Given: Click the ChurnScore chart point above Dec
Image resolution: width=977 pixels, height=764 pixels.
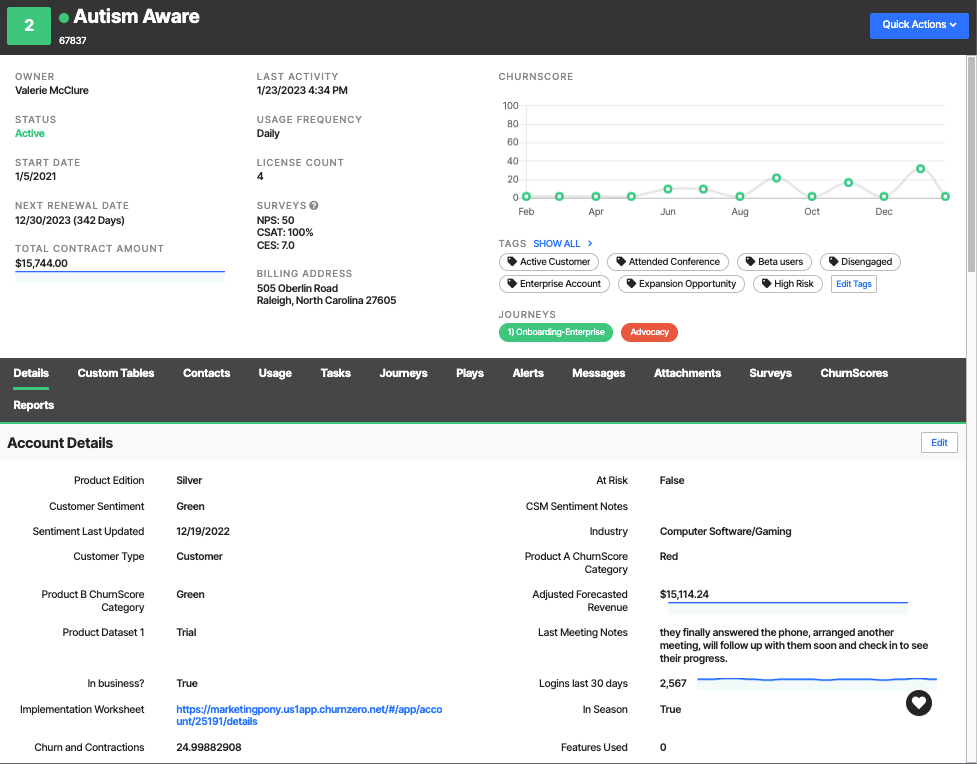Looking at the screenshot, I should pos(884,196).
